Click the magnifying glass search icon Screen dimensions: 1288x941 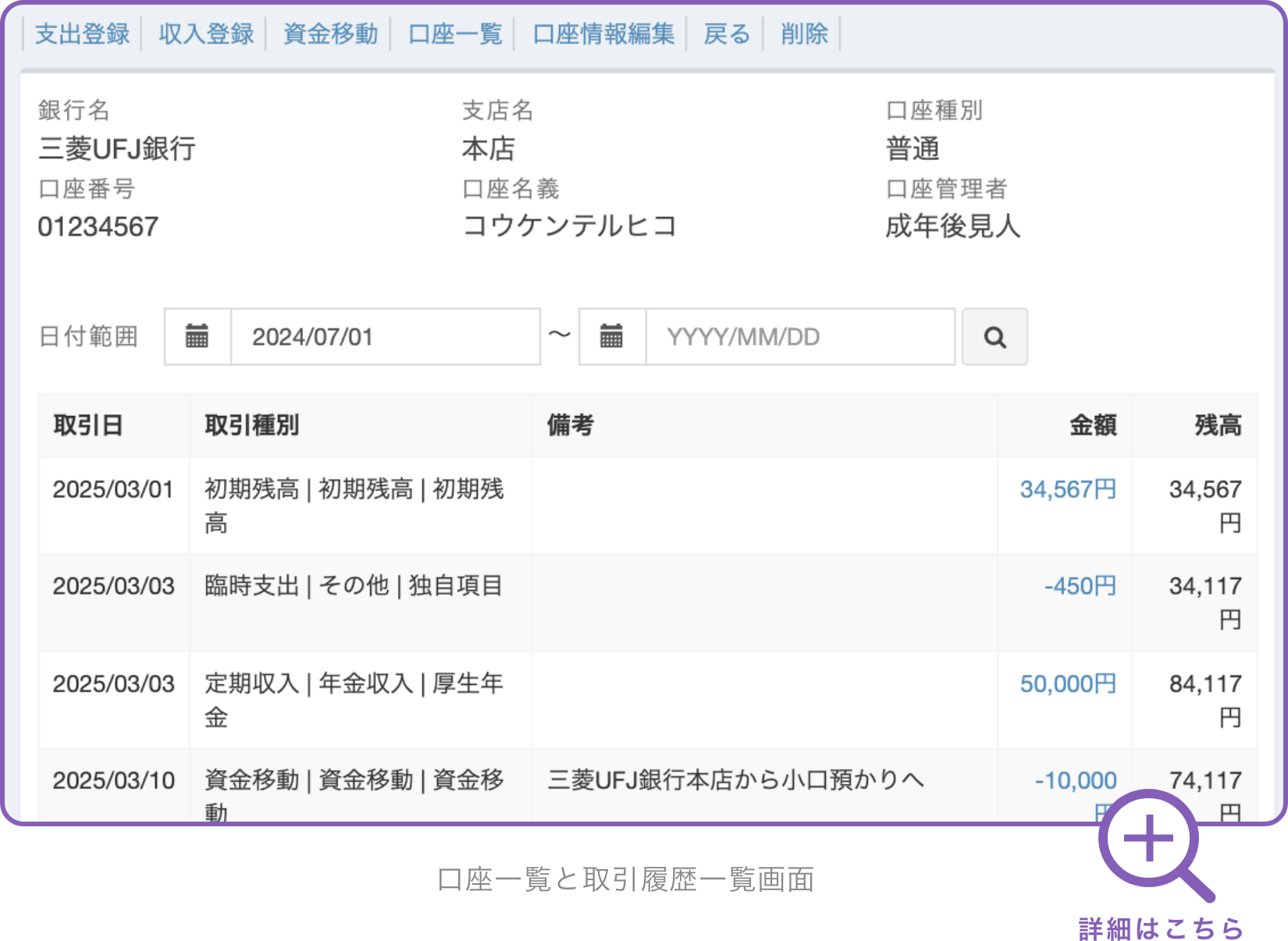pyautogui.click(x=994, y=336)
